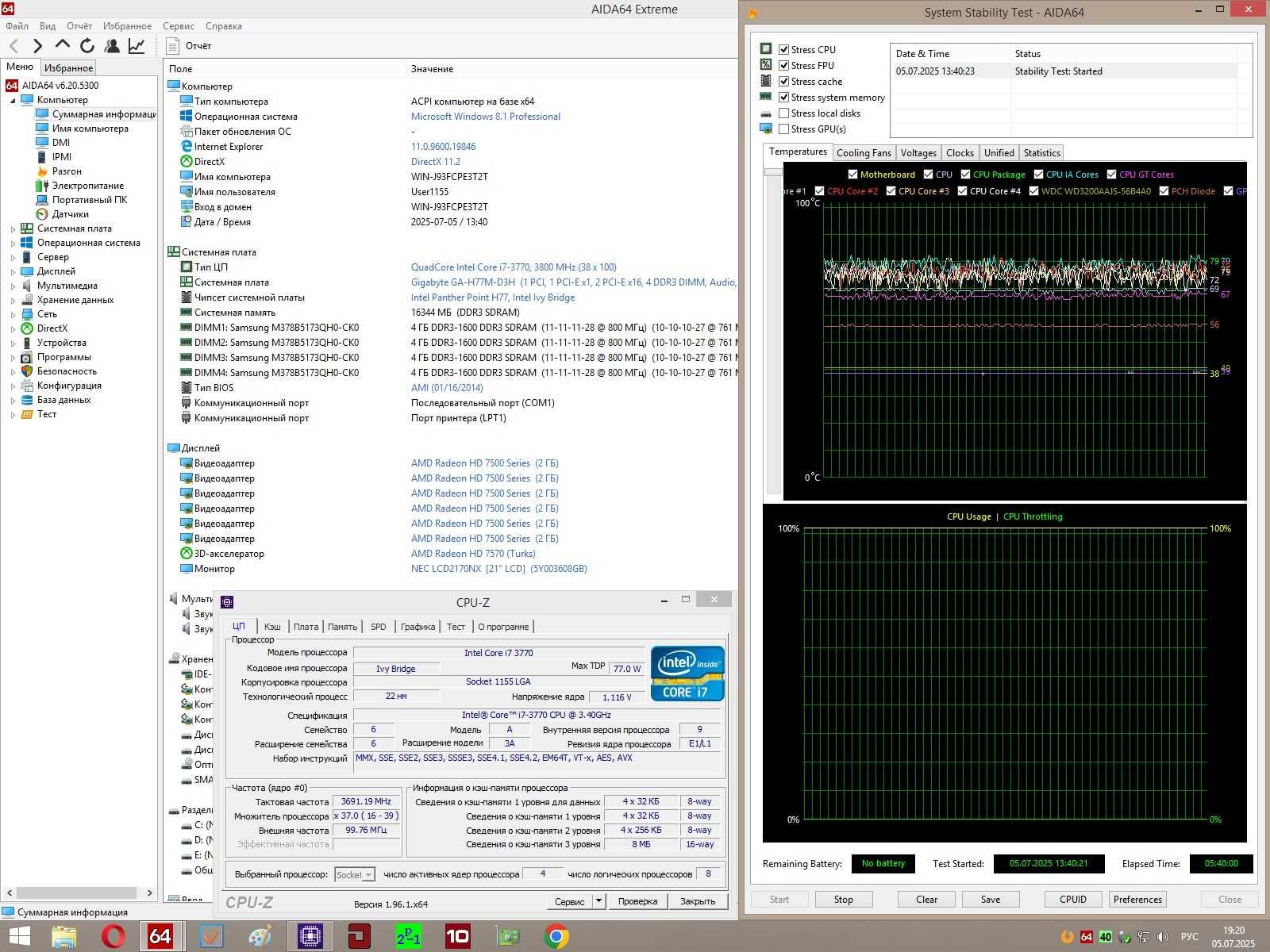Click the AIDA64 tray icon

pos(1087,937)
